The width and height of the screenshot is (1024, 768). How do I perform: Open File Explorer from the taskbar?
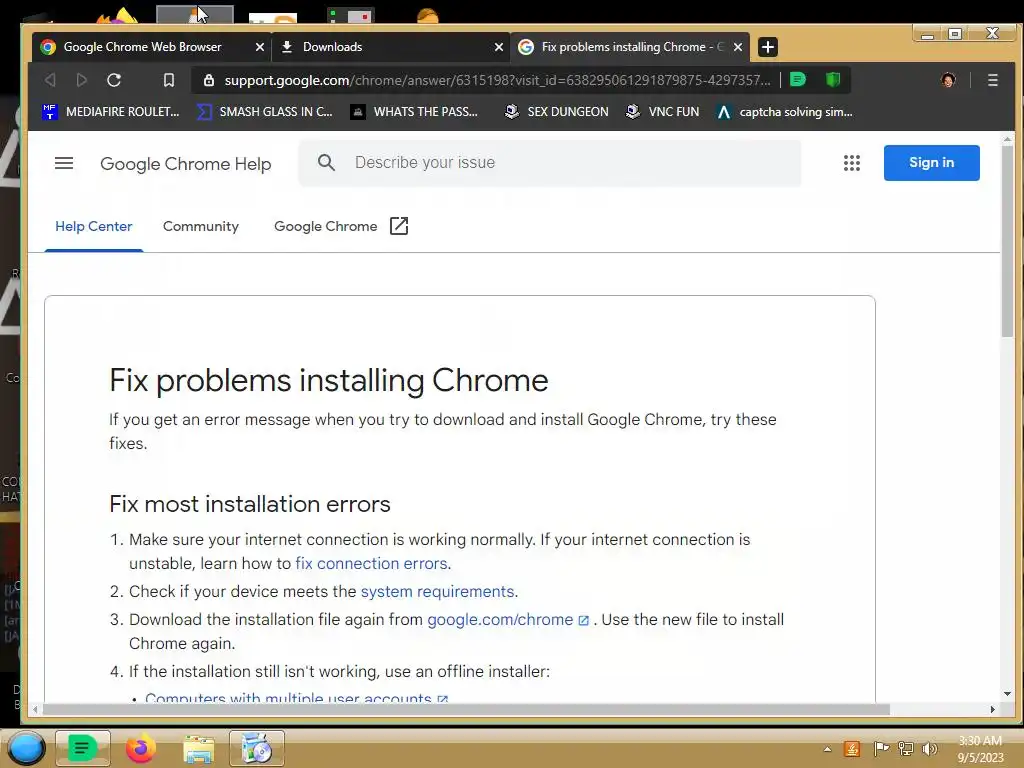point(199,749)
